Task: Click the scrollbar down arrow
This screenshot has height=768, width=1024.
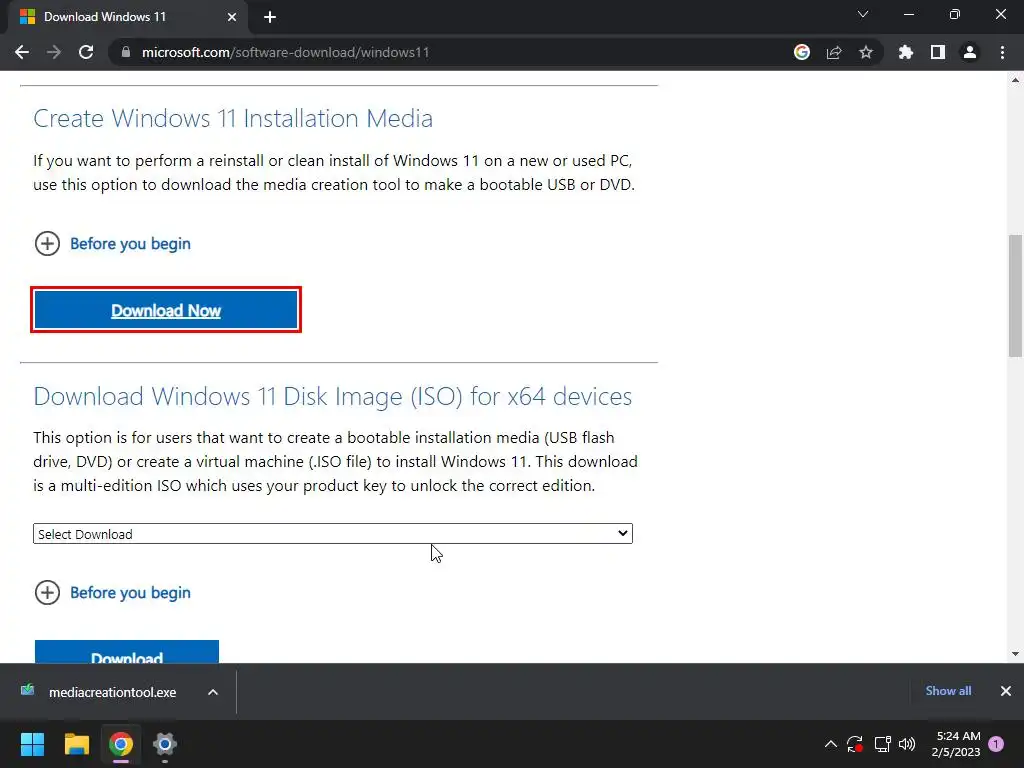Action: [1015, 654]
